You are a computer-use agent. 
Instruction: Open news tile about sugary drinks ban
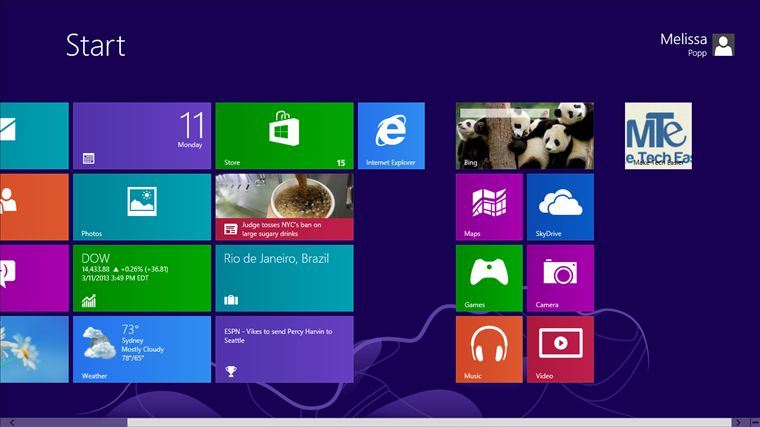tap(284, 206)
